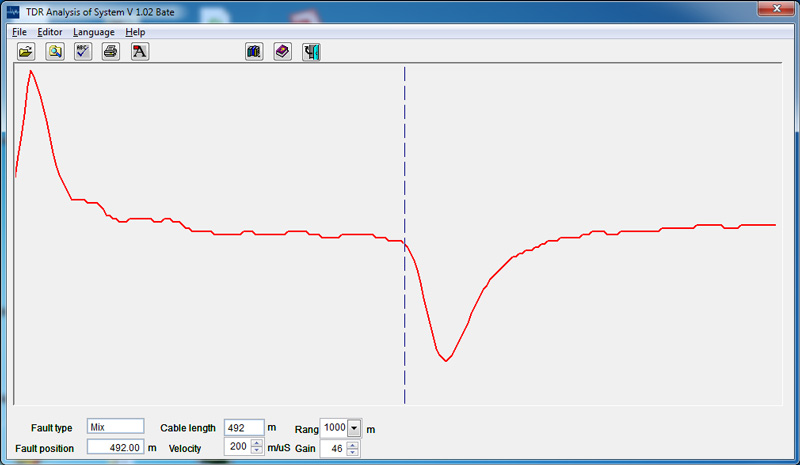Open the Editor menu
The height and width of the screenshot is (465, 800).
coord(50,32)
